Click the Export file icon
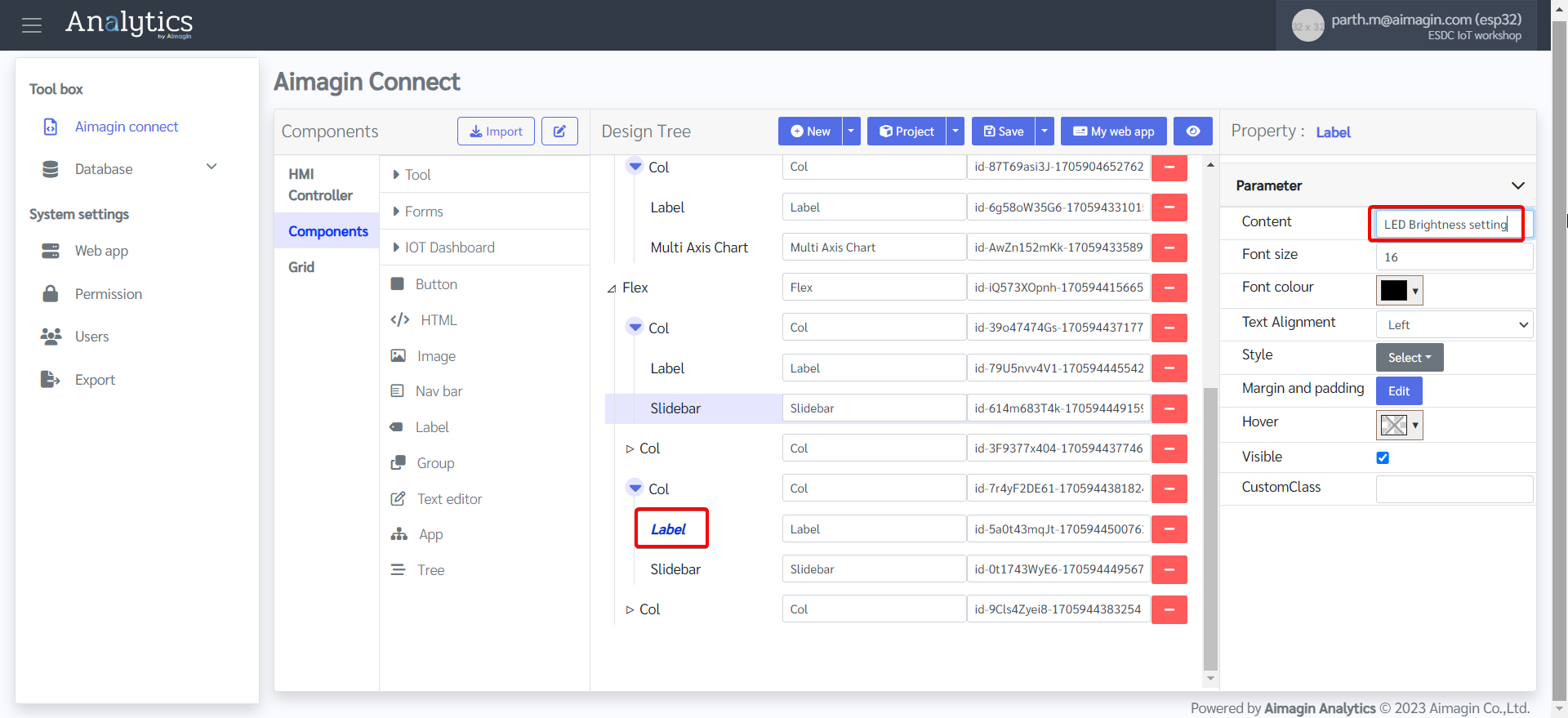The image size is (1568, 718). (51, 379)
